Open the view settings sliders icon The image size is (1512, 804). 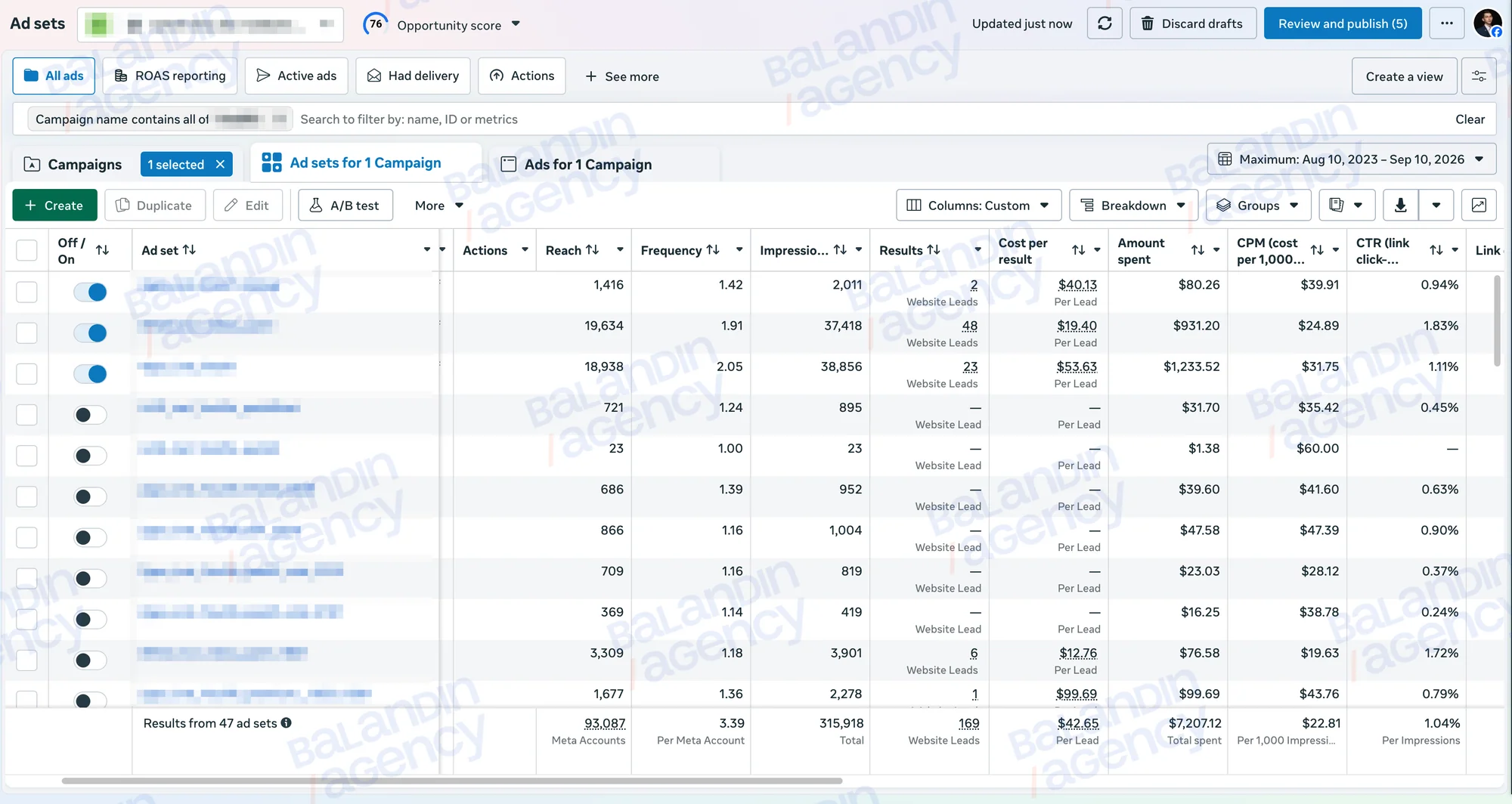click(x=1479, y=76)
